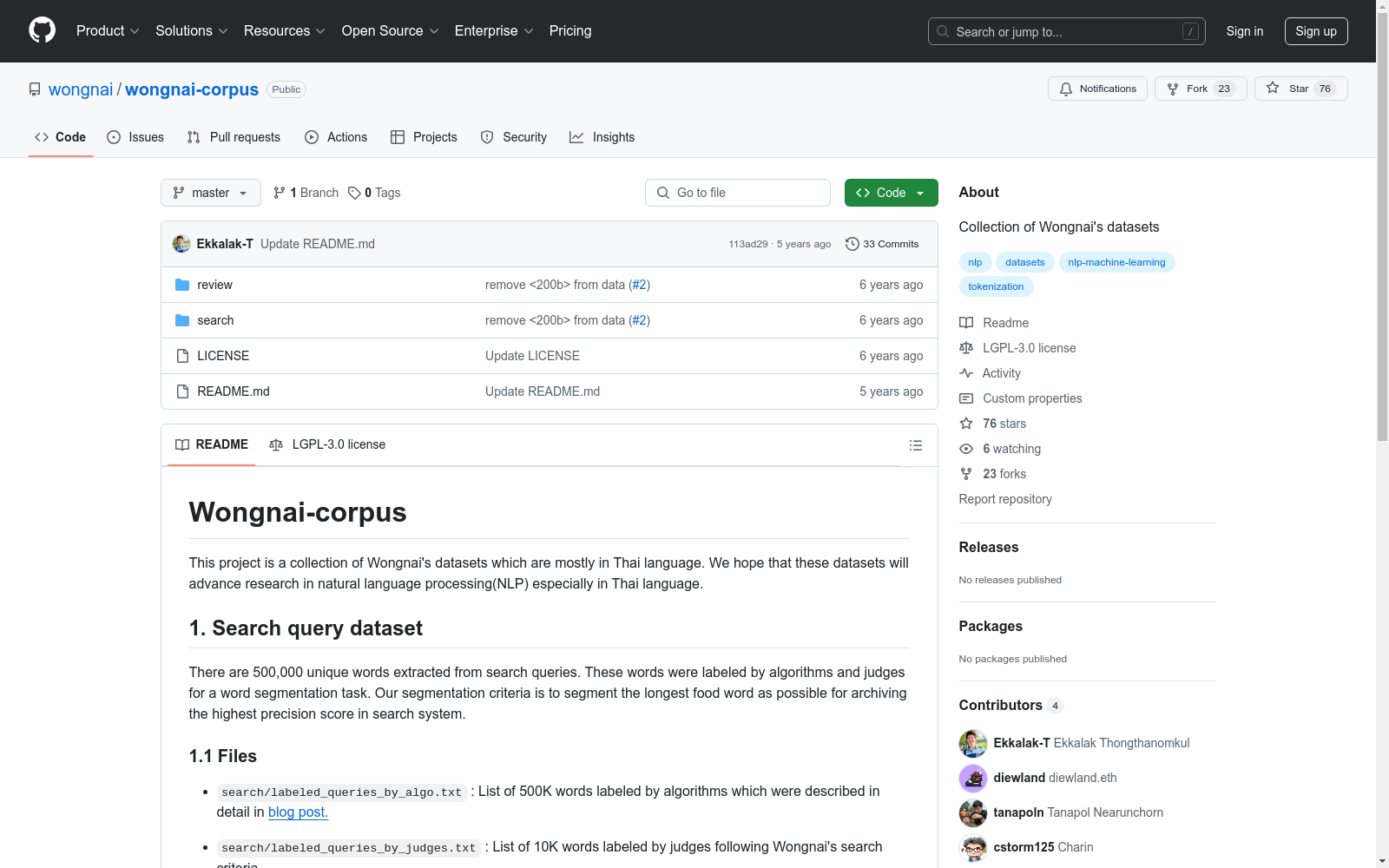Switch to the Security tab
Viewport: 1389px width, 868px height.
[x=514, y=137]
